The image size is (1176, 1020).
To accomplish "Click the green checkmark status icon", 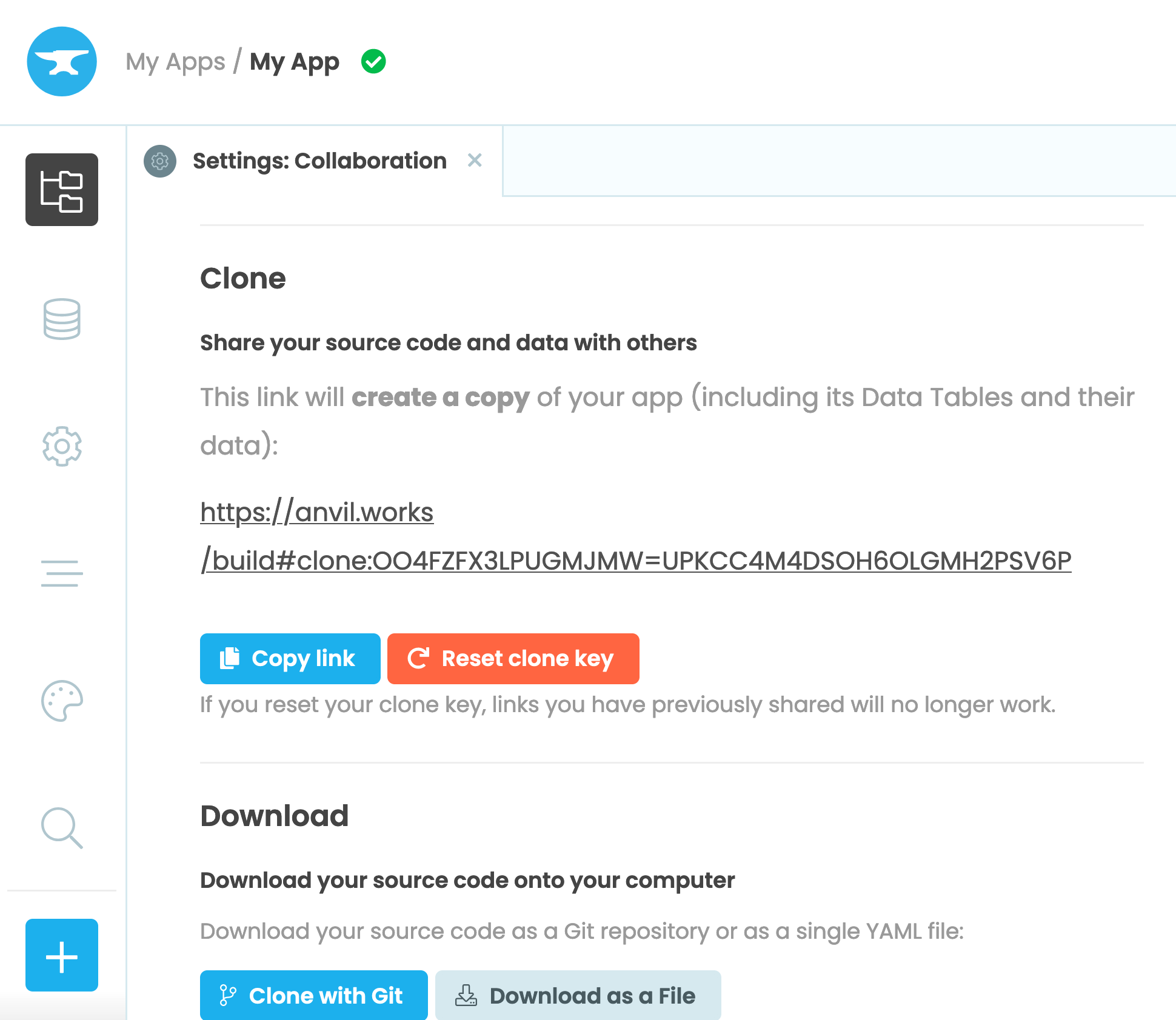I will (374, 61).
